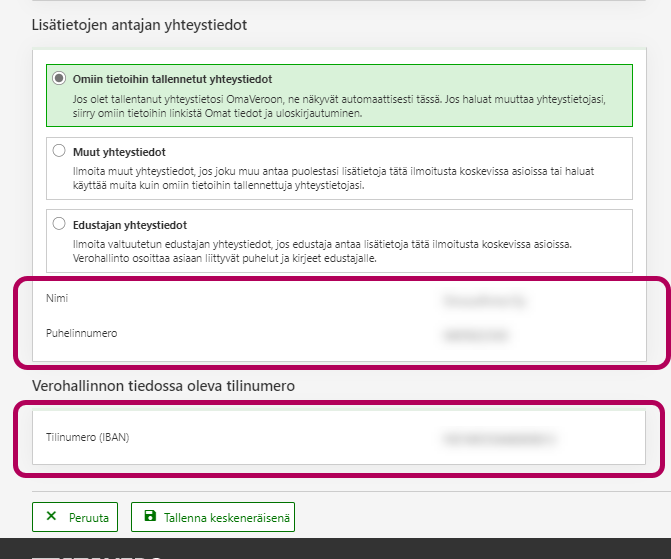Viewport: 671px width, 559px height.
Task: Click the 'Tilinumero (IBAN)' label
Action: click(x=87, y=437)
